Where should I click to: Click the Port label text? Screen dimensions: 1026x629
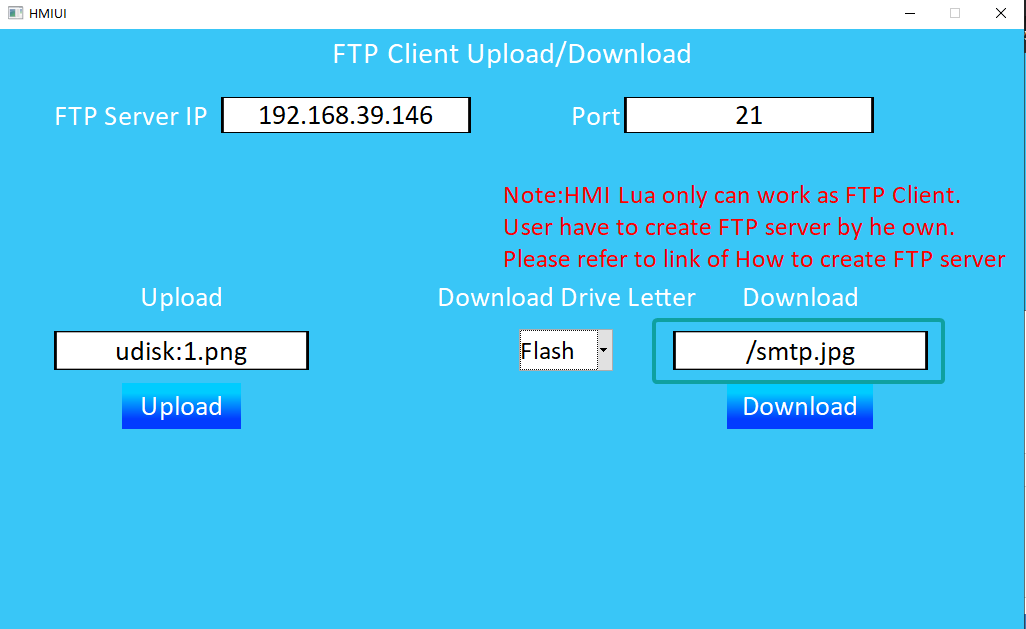click(x=595, y=116)
